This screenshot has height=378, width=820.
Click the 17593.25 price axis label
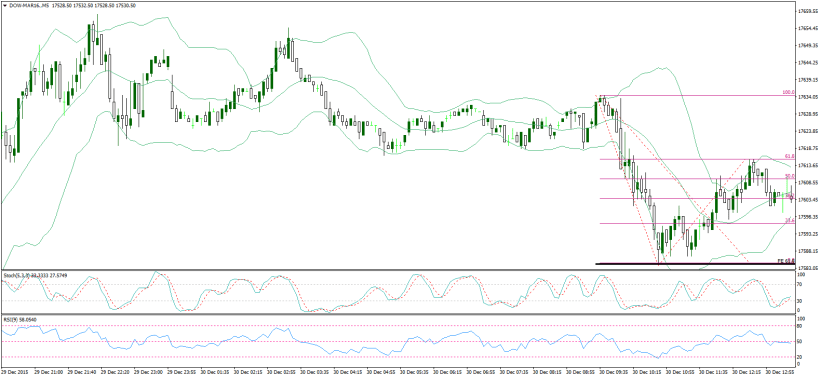[808, 234]
